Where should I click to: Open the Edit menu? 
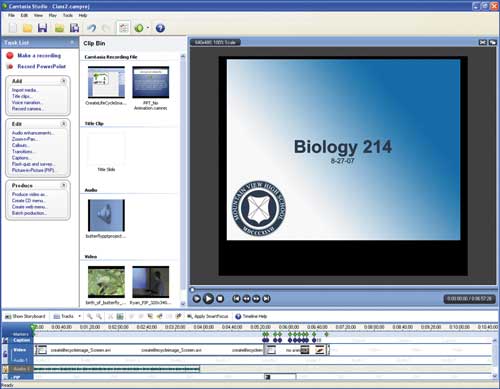click(x=24, y=15)
